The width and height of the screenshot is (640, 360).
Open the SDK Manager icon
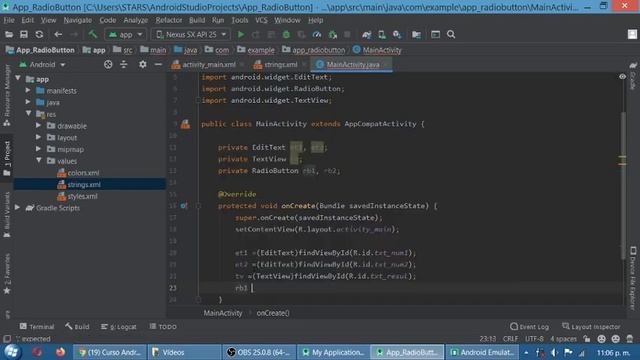pyautogui.click(x=397, y=35)
